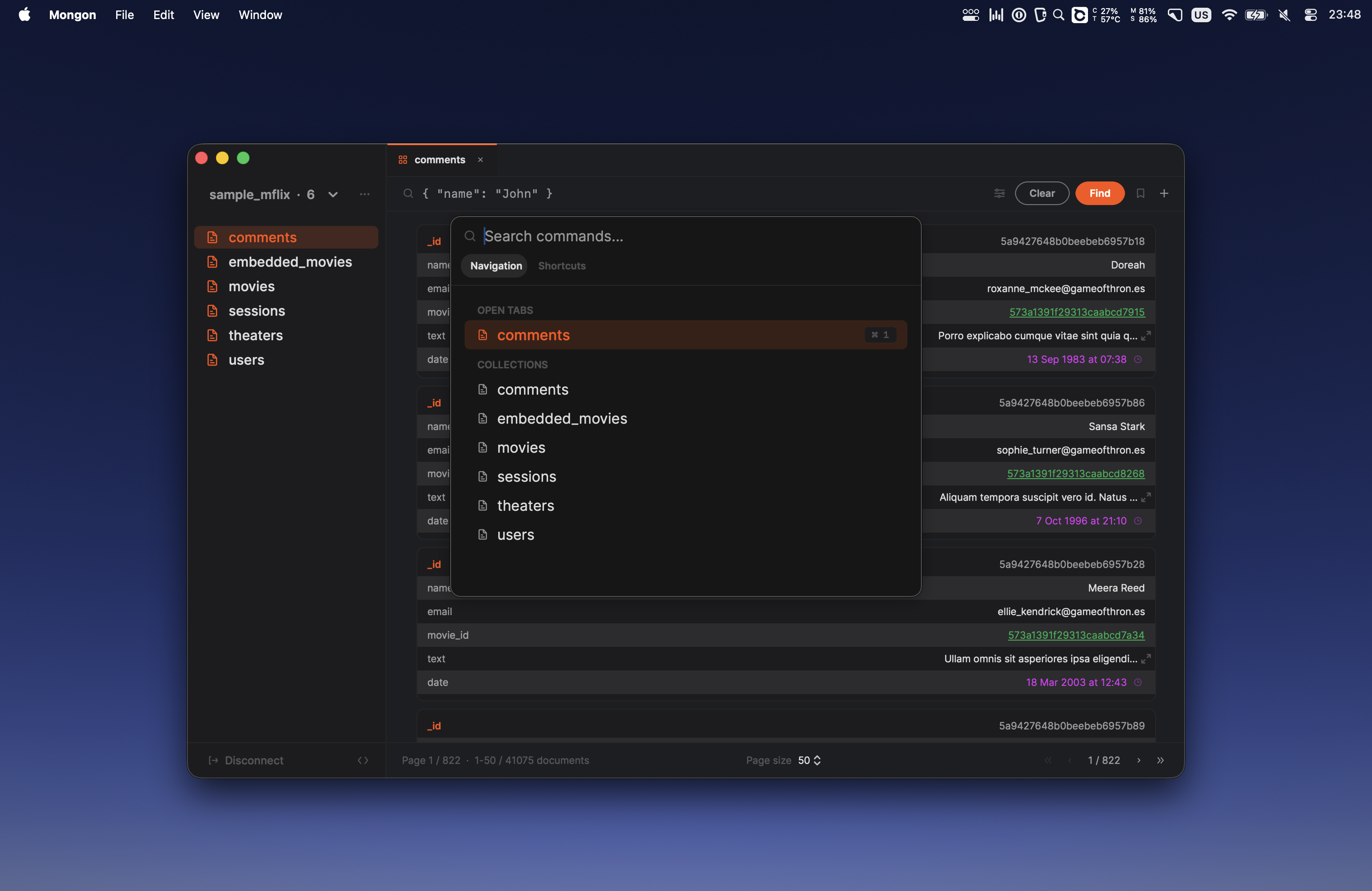Add a new query tab with plus icon
Viewport: 1372px width, 891px height.
(x=1164, y=194)
